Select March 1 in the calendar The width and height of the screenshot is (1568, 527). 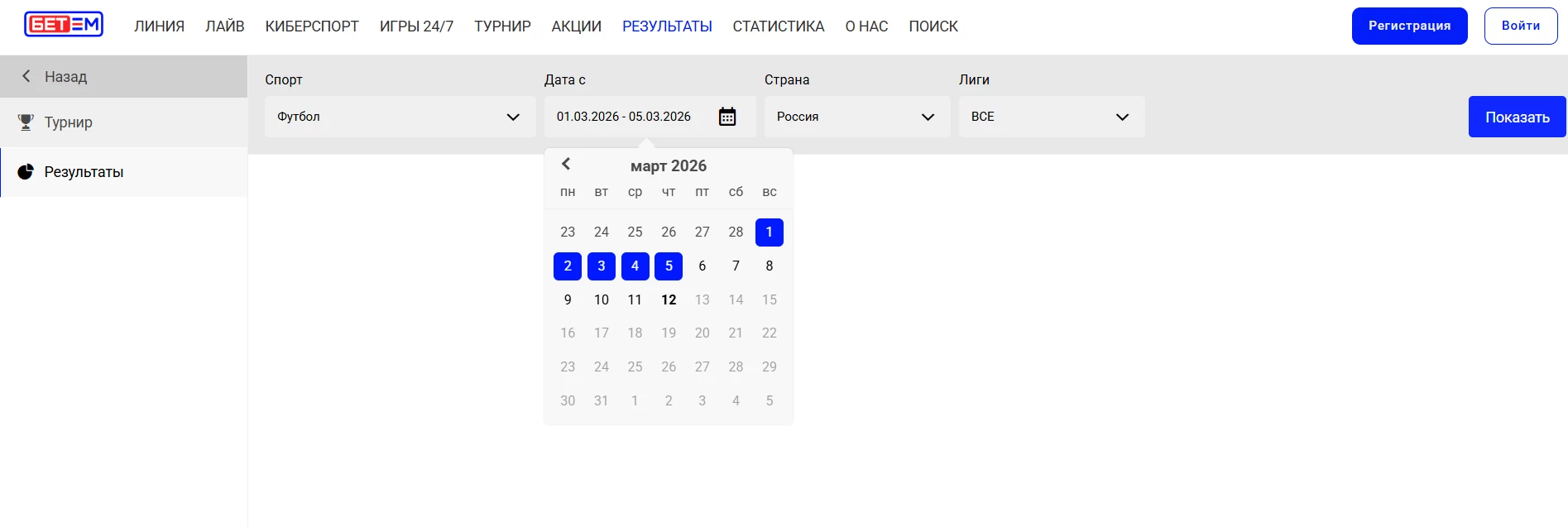[769, 232]
